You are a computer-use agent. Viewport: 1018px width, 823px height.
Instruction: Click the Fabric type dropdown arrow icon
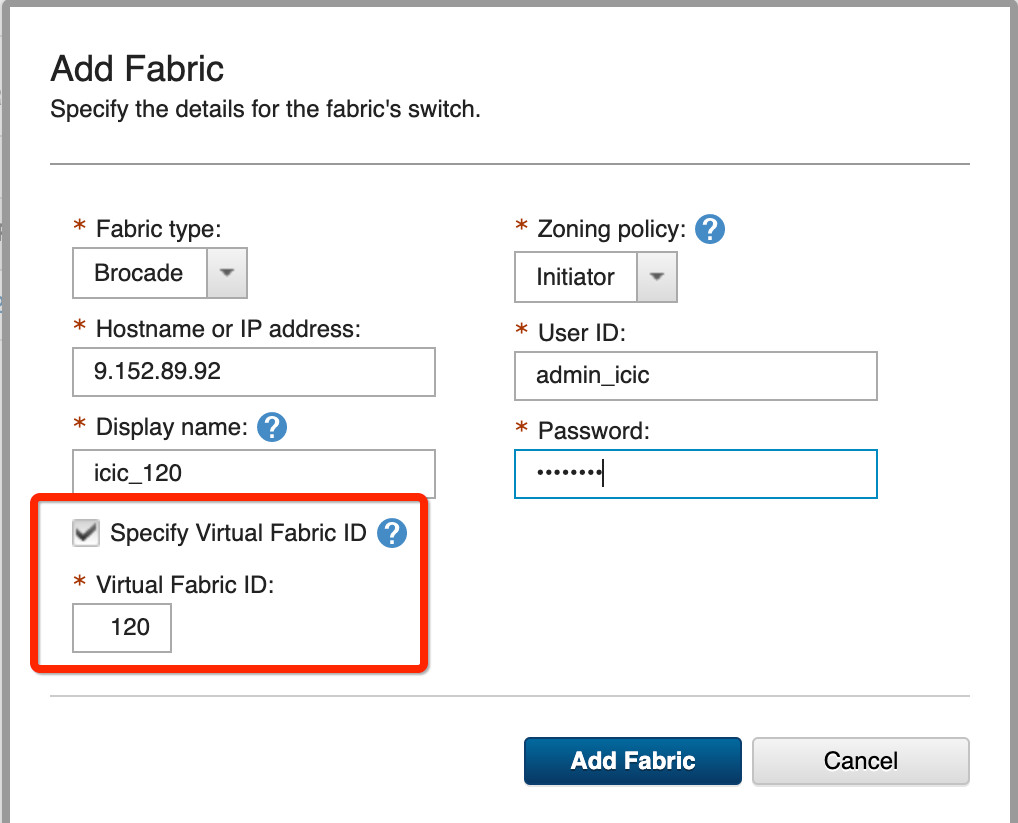[x=228, y=273]
